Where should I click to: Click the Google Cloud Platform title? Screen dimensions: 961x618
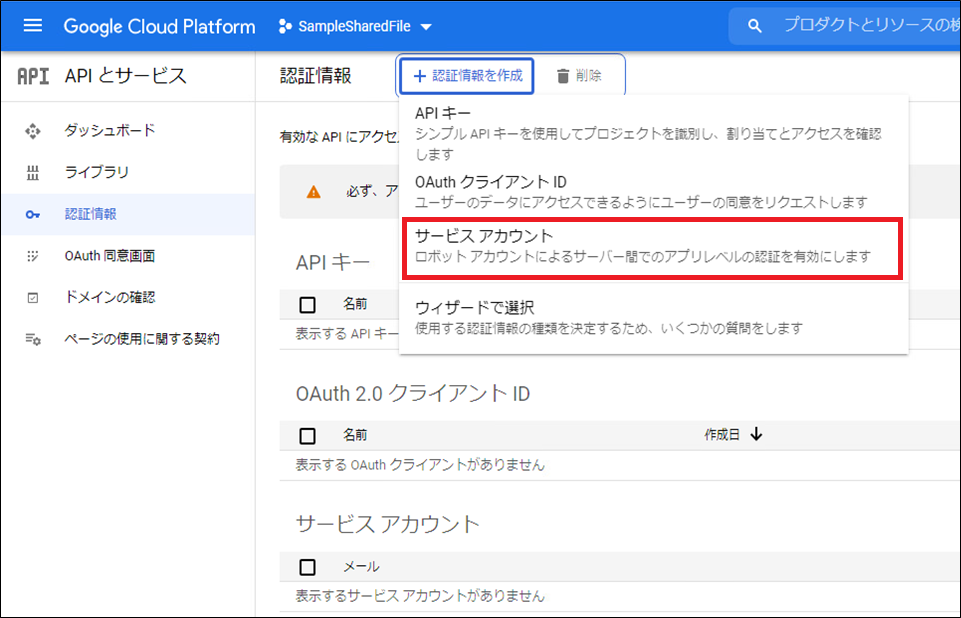tap(159, 26)
